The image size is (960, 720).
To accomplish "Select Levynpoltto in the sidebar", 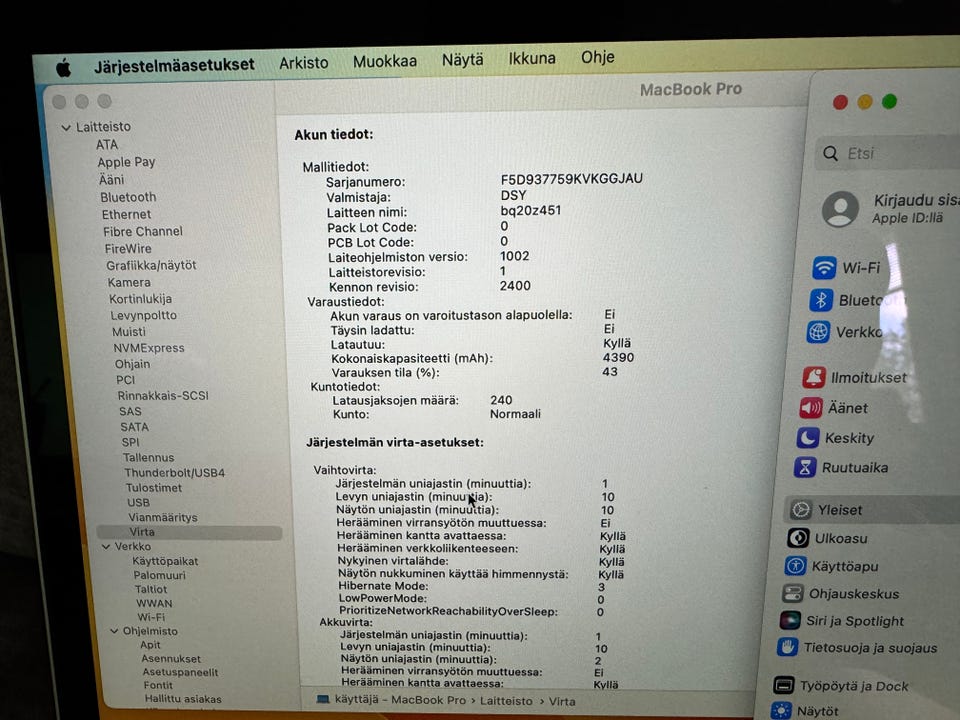I will click(143, 315).
